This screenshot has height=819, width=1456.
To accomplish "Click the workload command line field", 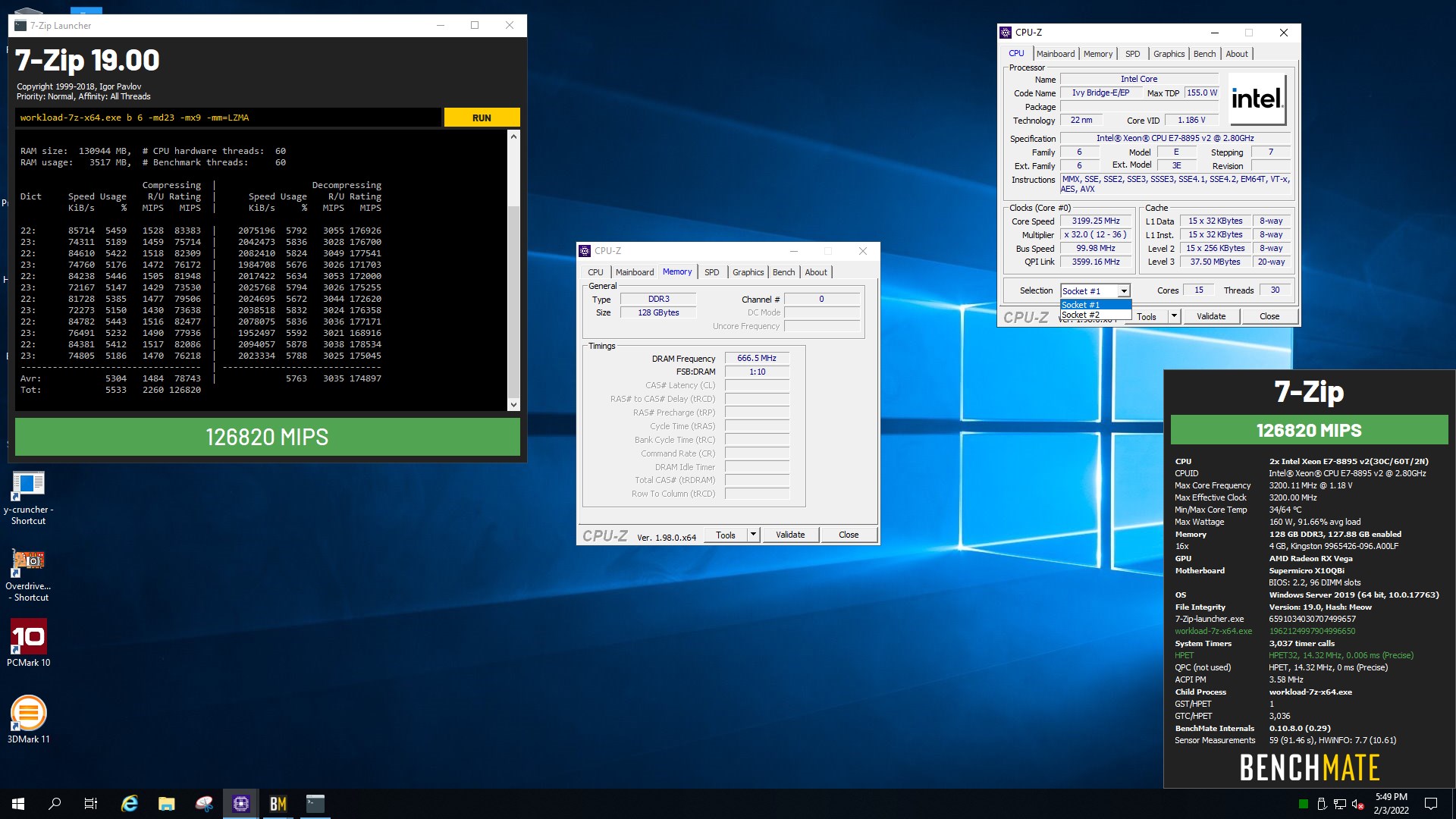I will pyautogui.click(x=227, y=118).
